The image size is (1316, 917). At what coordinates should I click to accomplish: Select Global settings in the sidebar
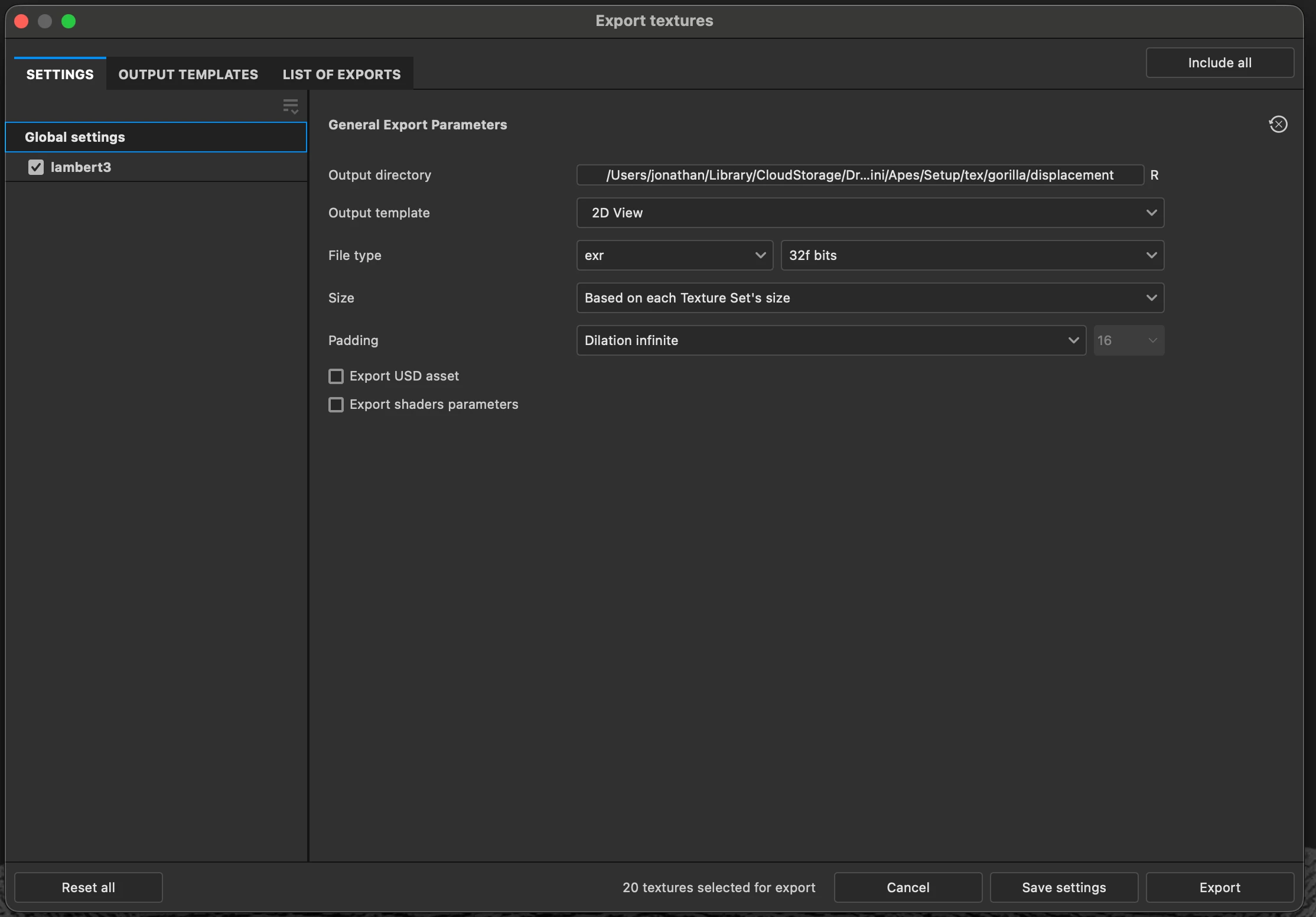click(156, 137)
